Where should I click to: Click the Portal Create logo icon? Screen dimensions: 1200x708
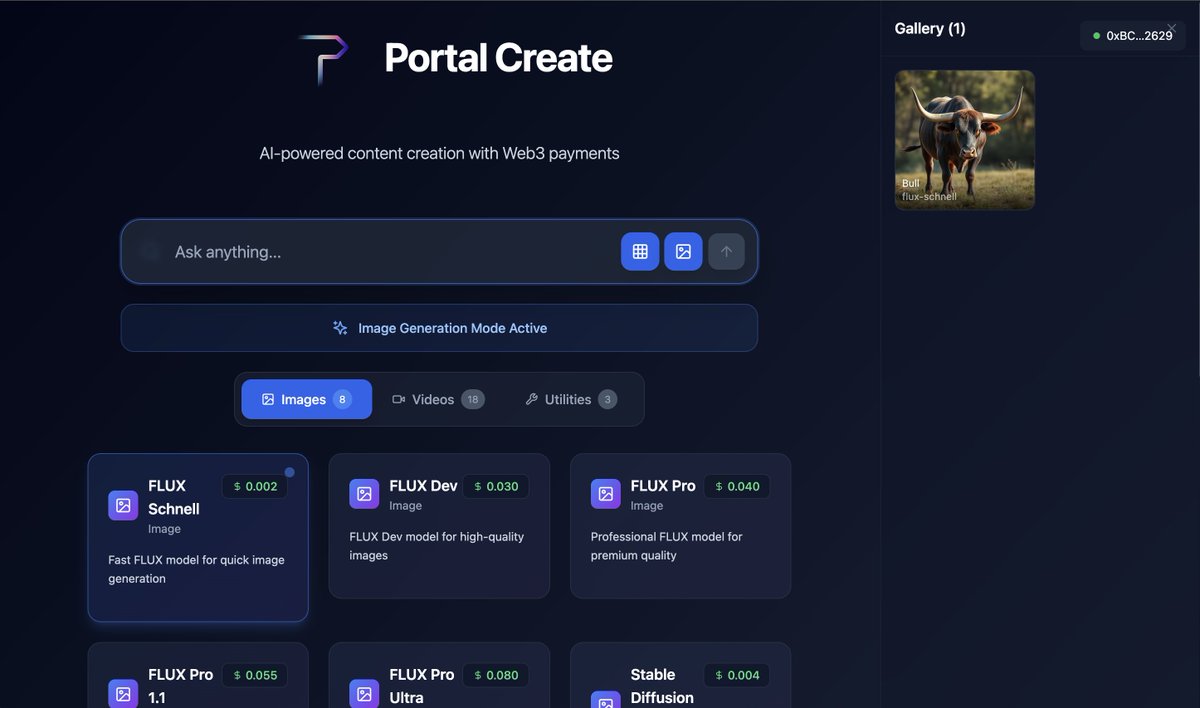323,59
